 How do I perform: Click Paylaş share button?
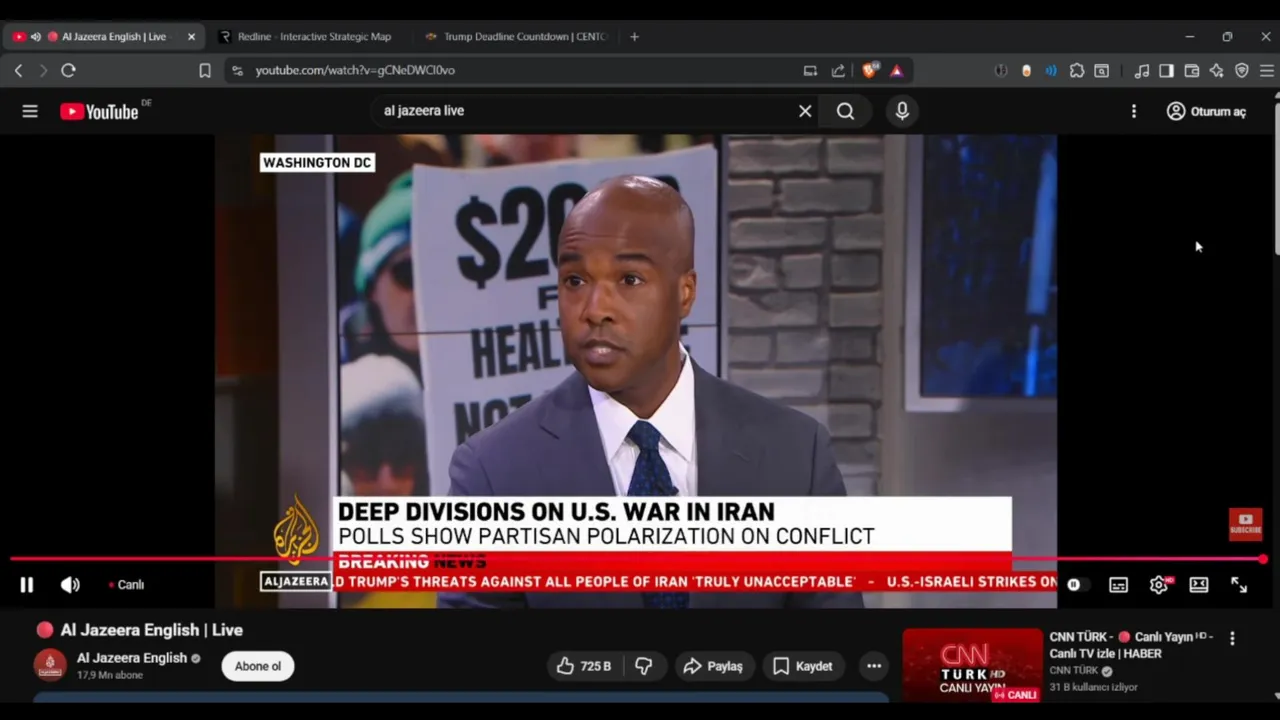(713, 666)
